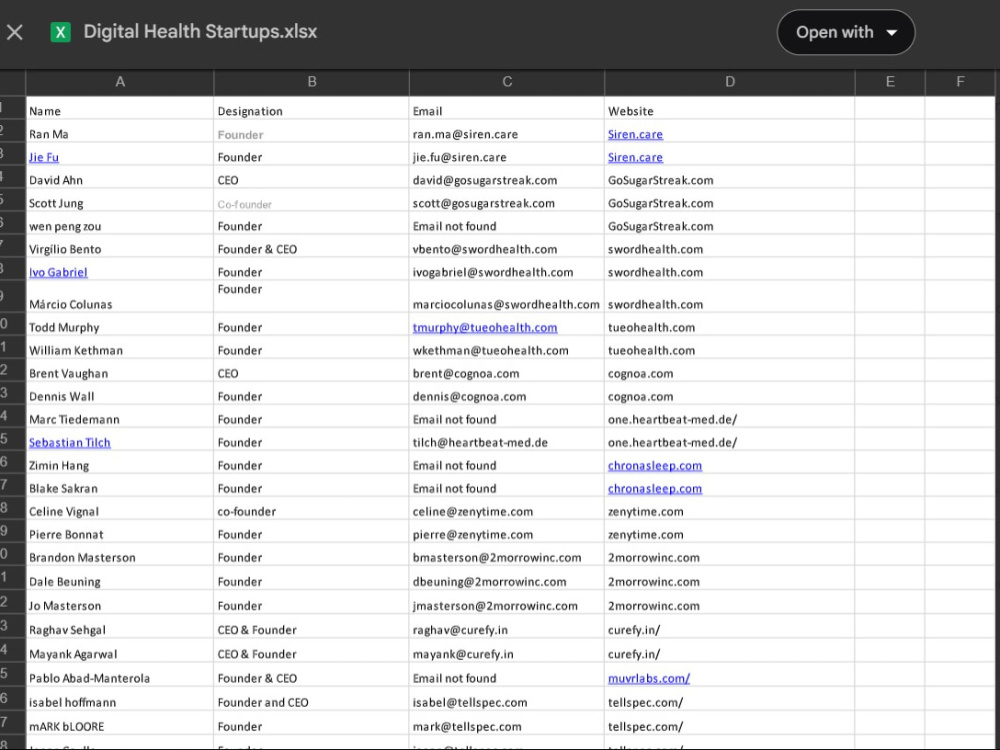The image size is (1000, 750).
Task: Click the email isabel@tellspec.com
Action: click(x=470, y=703)
